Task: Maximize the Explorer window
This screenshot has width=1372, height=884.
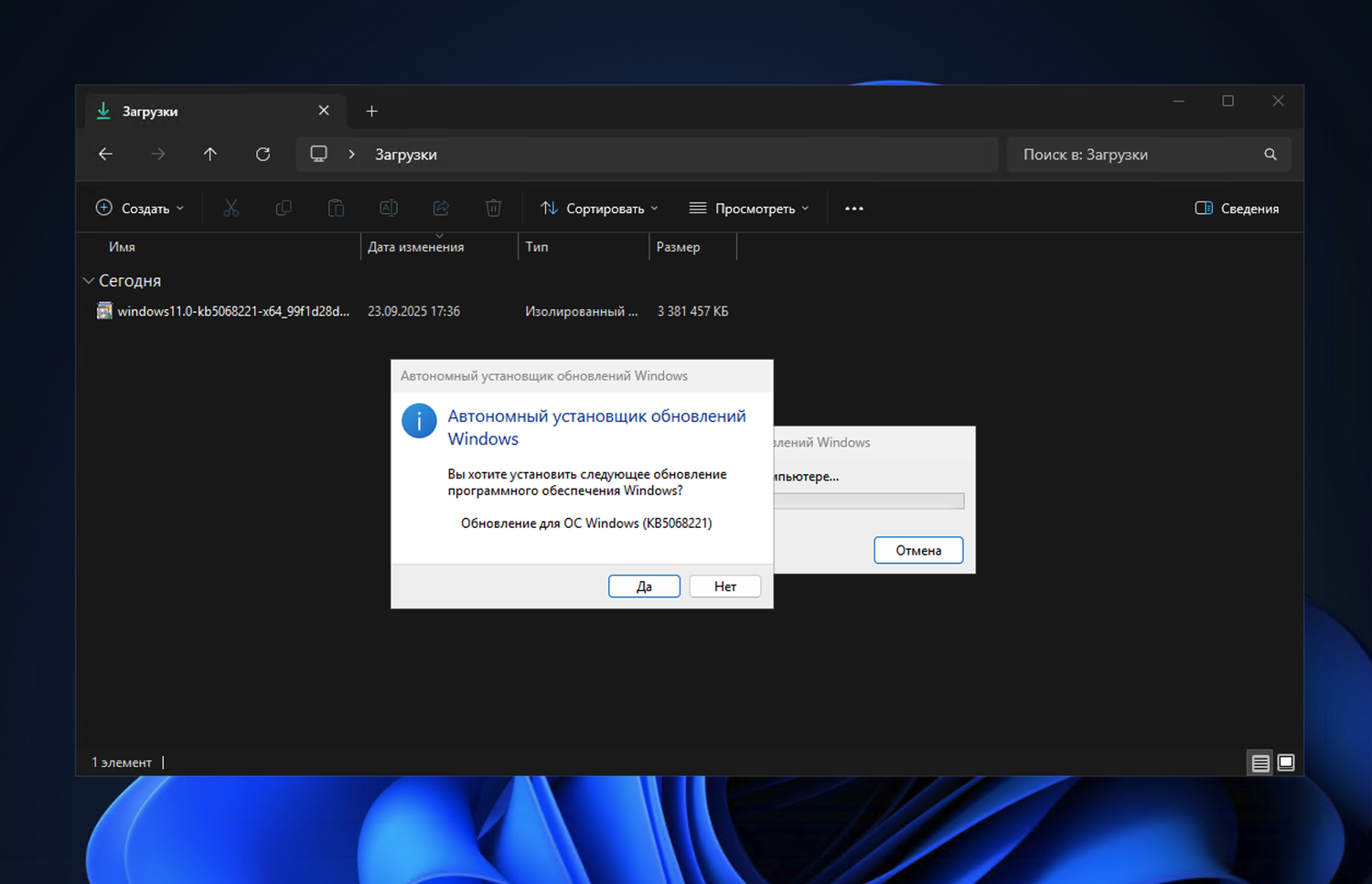Action: (1228, 101)
